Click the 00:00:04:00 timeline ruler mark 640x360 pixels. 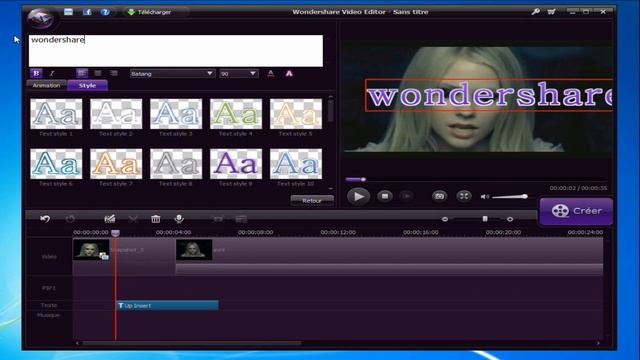coord(173,232)
